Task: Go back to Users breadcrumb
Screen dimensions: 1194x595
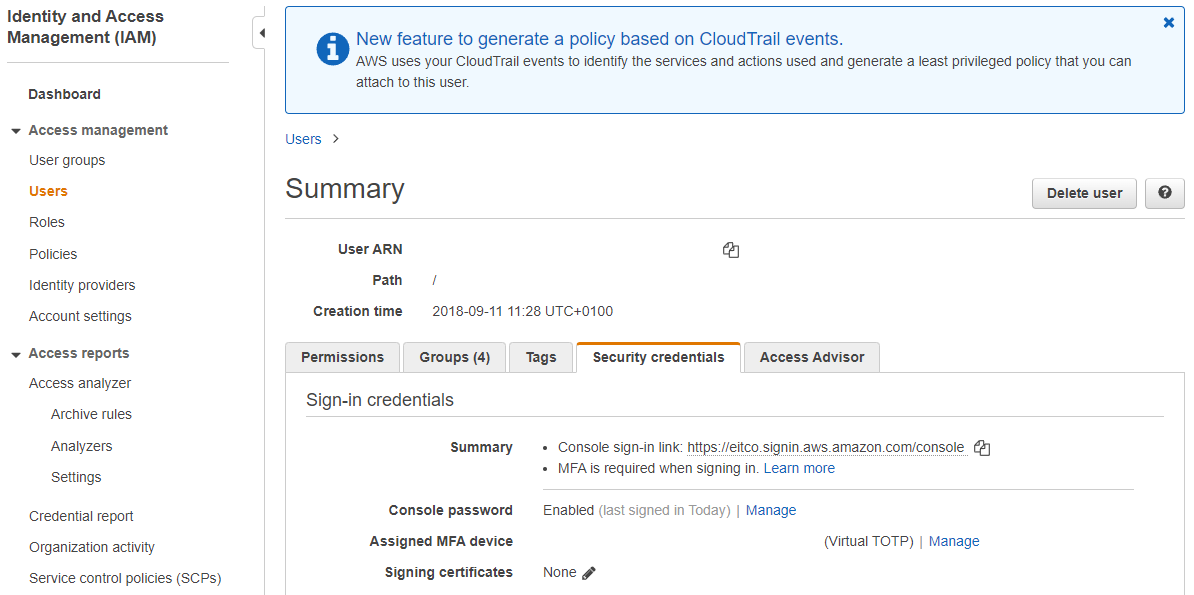Action: pos(303,139)
